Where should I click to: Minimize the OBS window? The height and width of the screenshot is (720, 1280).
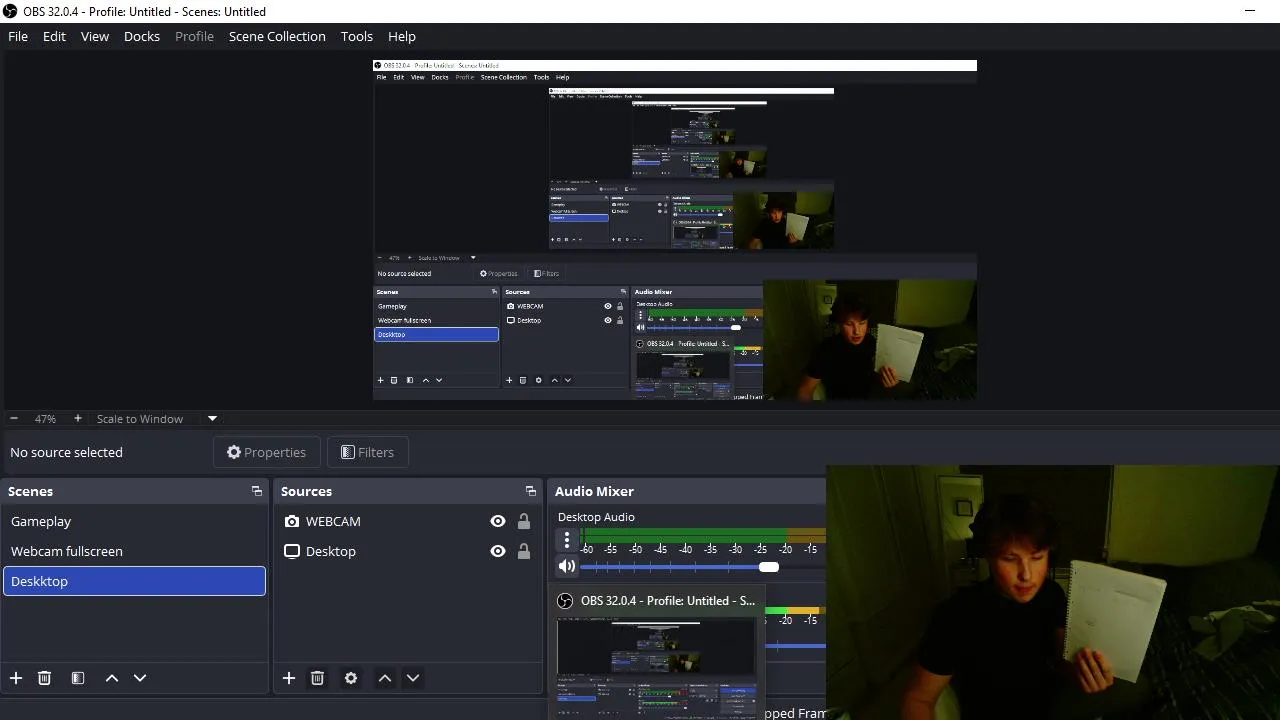[1249, 11]
